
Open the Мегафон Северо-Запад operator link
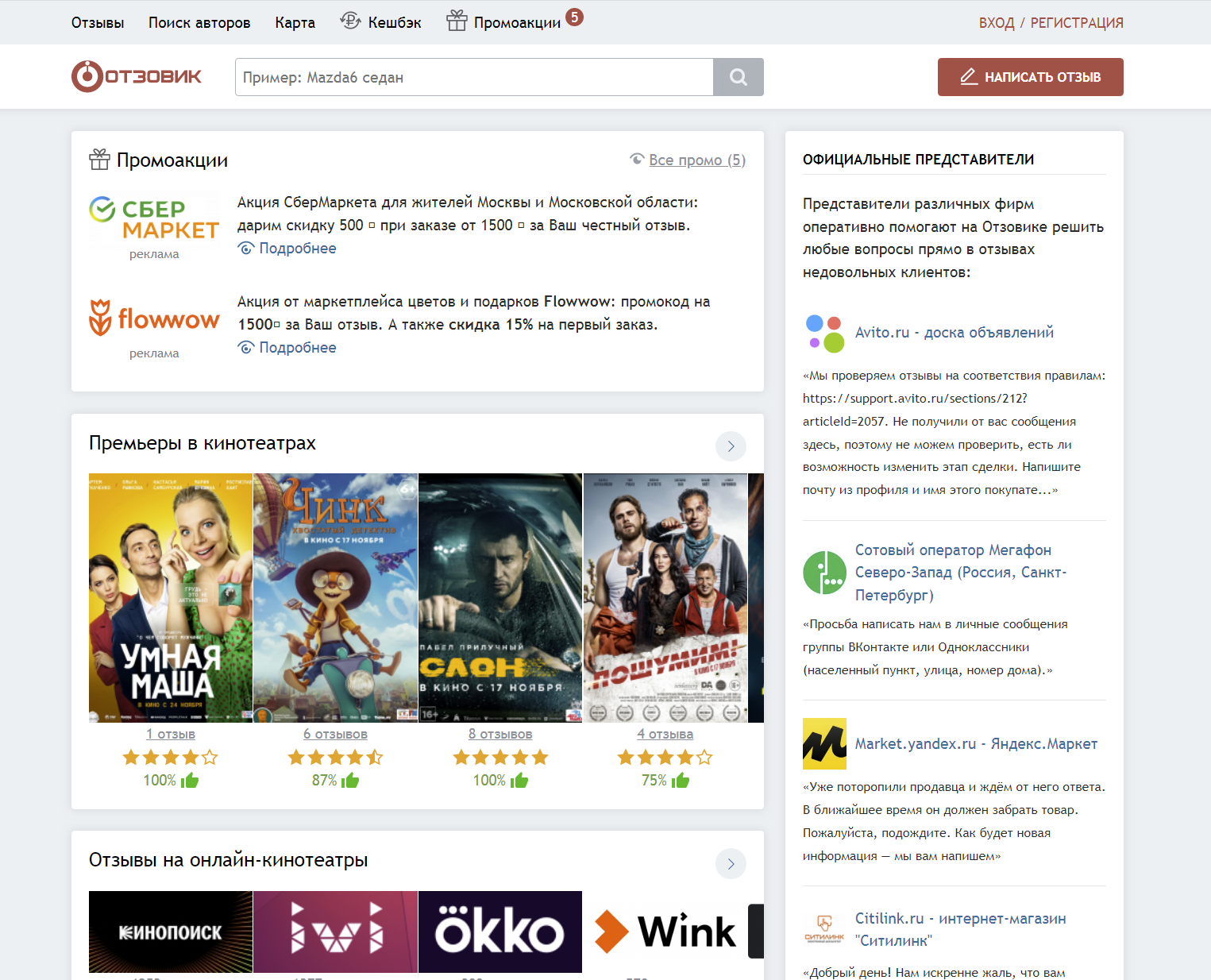click(961, 573)
